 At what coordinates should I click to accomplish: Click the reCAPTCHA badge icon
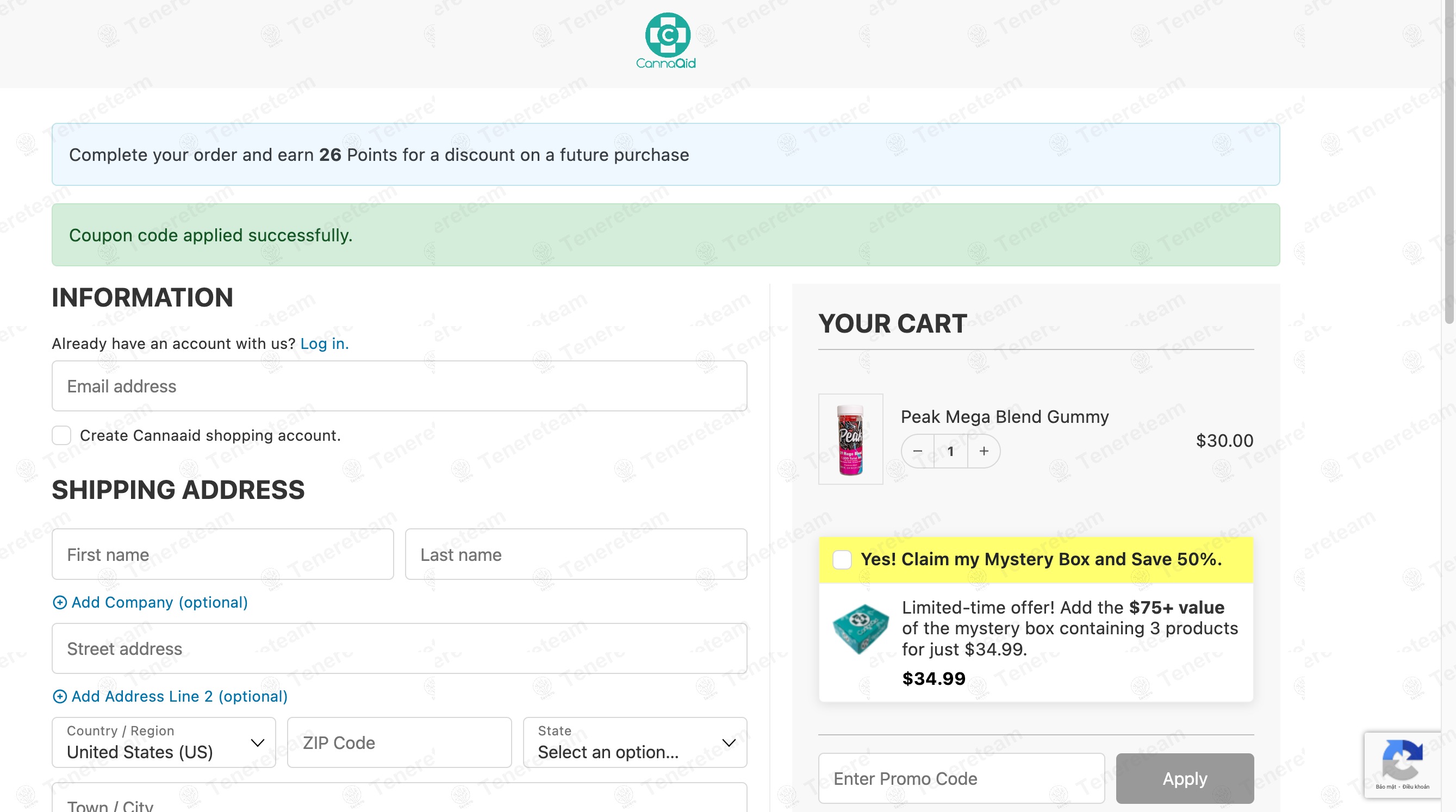pos(1402,760)
